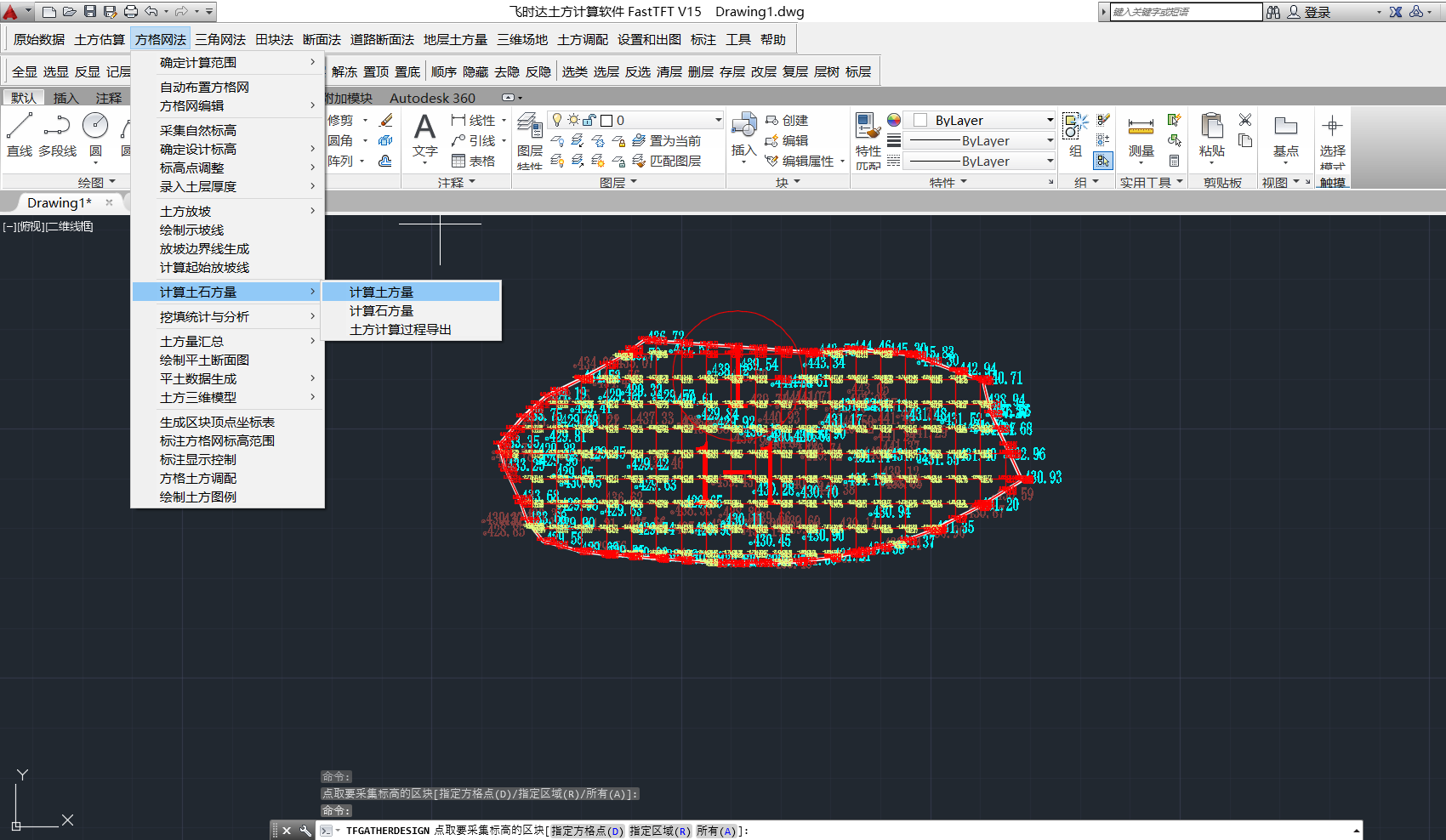The width and height of the screenshot is (1446, 840).
Task: Select 计算土方量 submenu item
Action: click(x=411, y=292)
